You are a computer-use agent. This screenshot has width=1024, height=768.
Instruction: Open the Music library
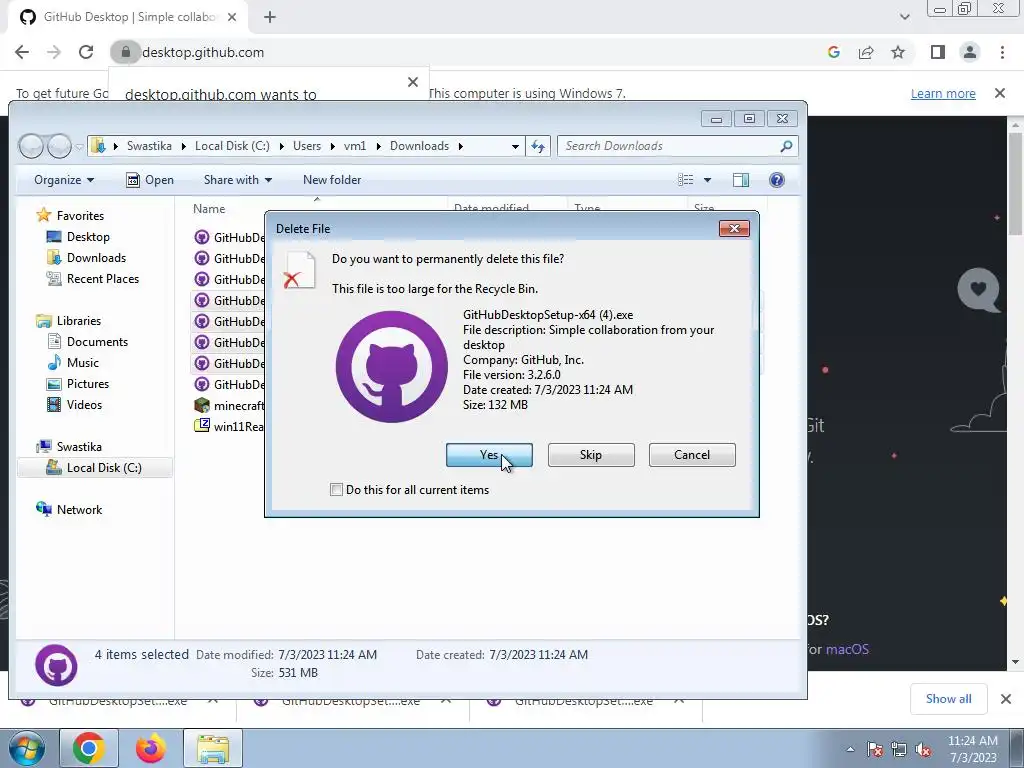pos(82,362)
